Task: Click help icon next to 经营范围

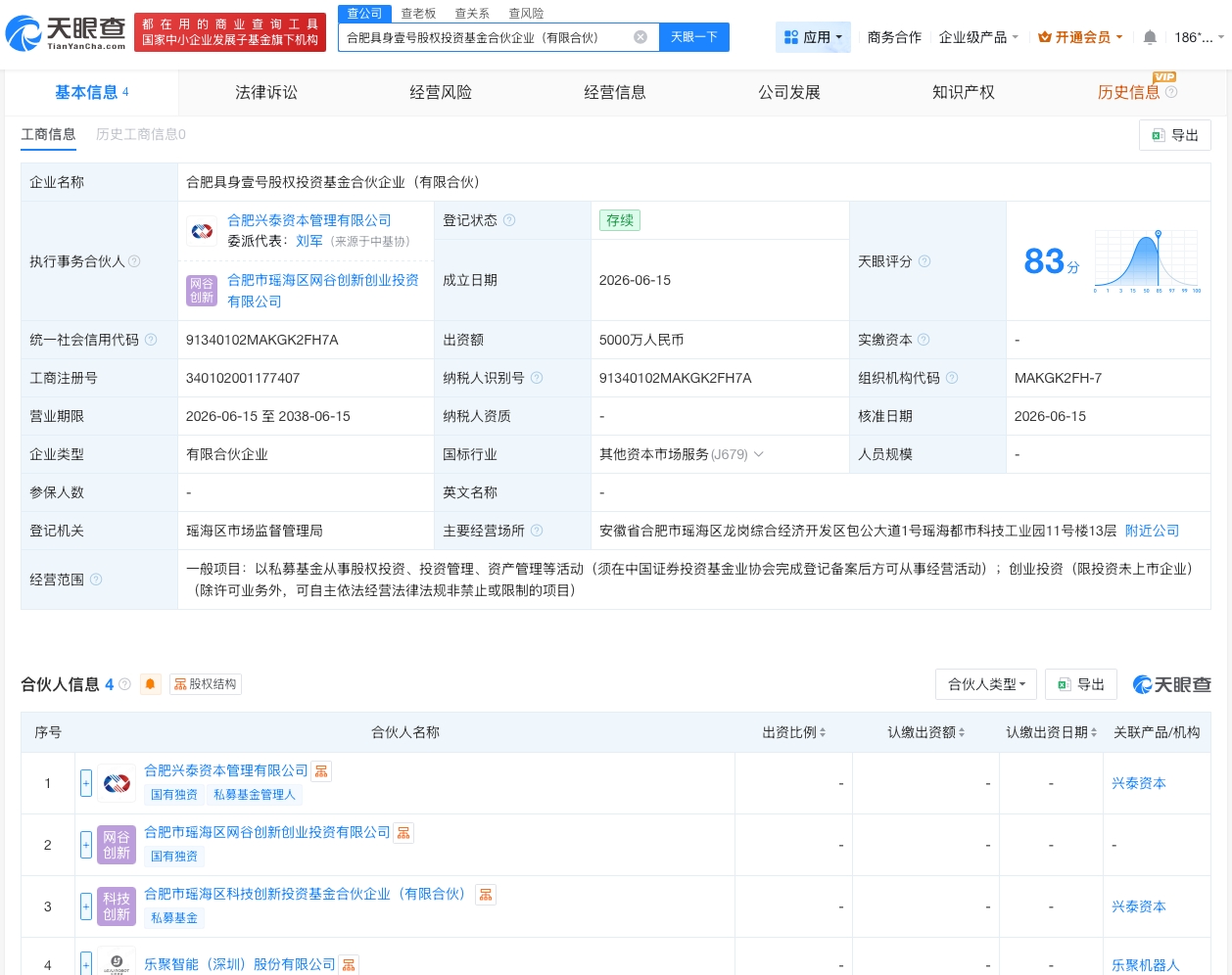Action: pyautogui.click(x=96, y=580)
